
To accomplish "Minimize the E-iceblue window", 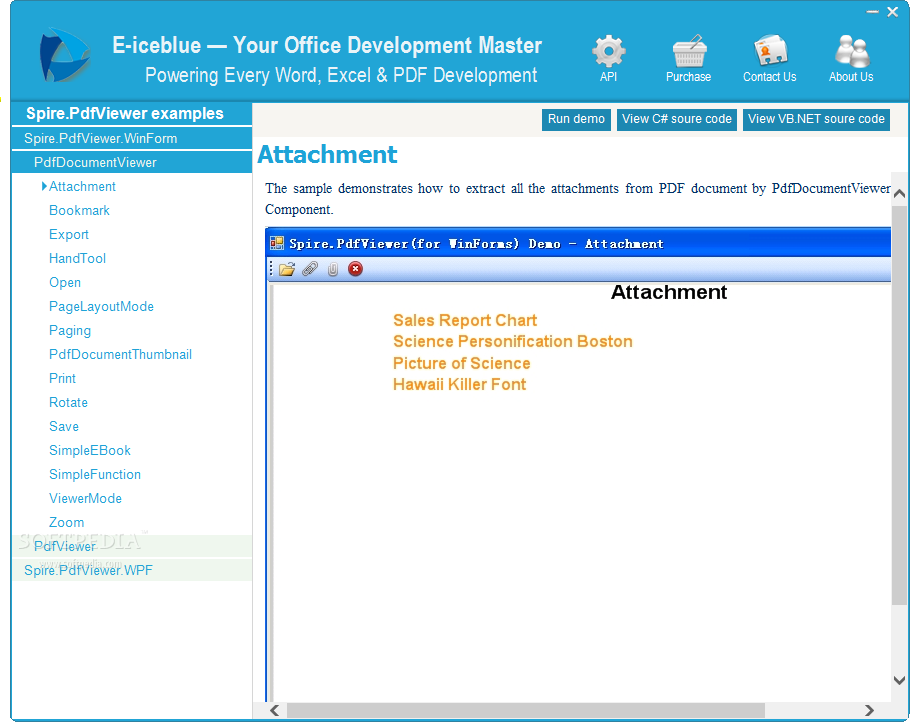I will pyautogui.click(x=872, y=12).
